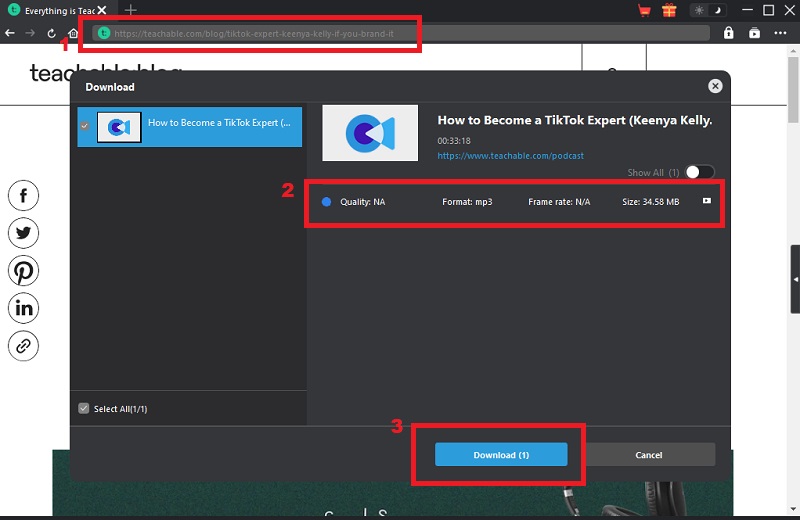Open the three-dots more menu

click(780, 33)
